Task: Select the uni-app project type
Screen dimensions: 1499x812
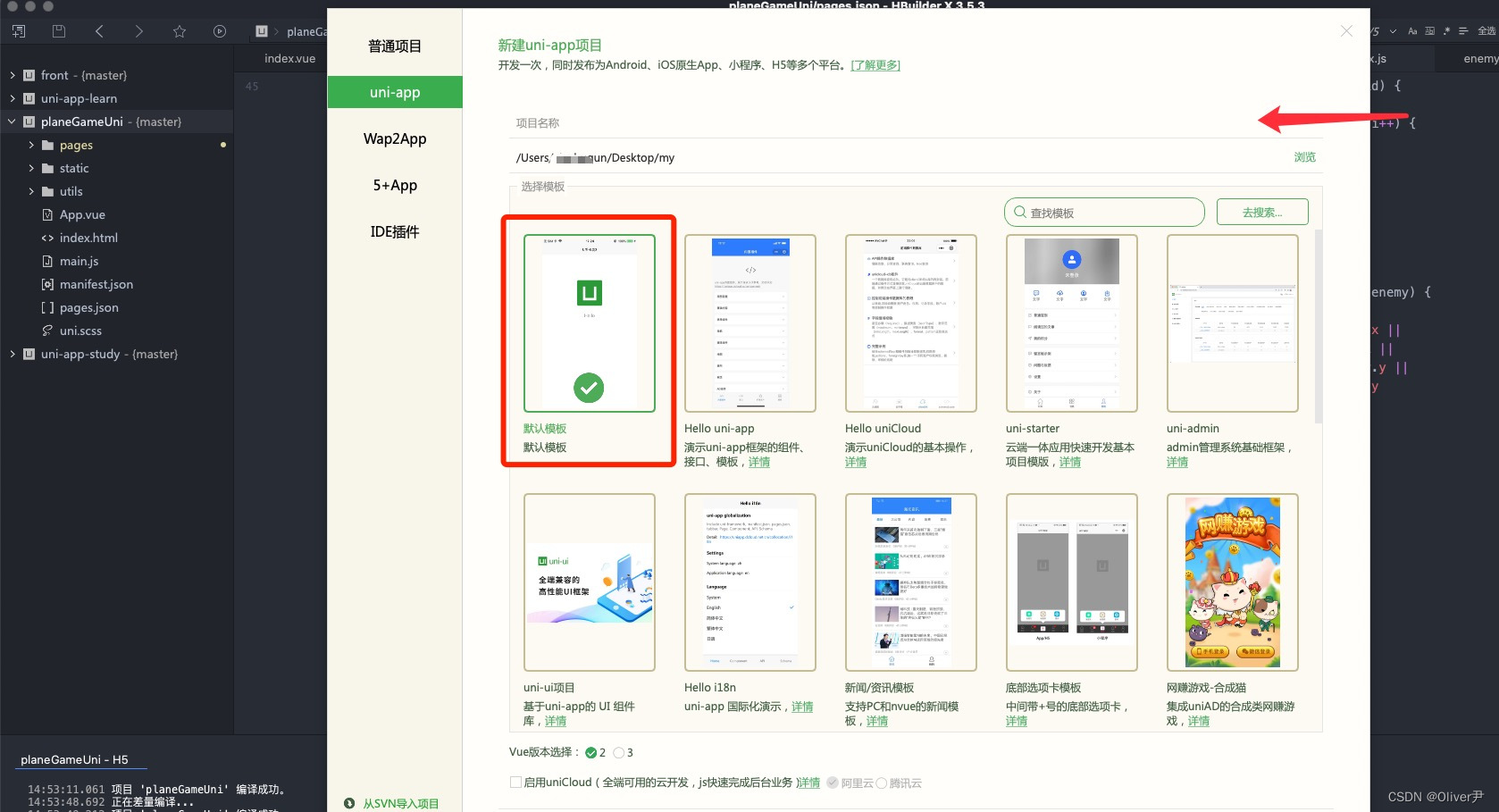Action: click(x=395, y=92)
